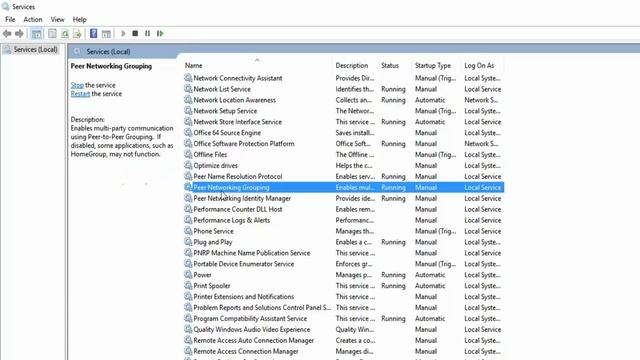
Task: Click the gear icon beside Print Spooler
Action: point(188,285)
